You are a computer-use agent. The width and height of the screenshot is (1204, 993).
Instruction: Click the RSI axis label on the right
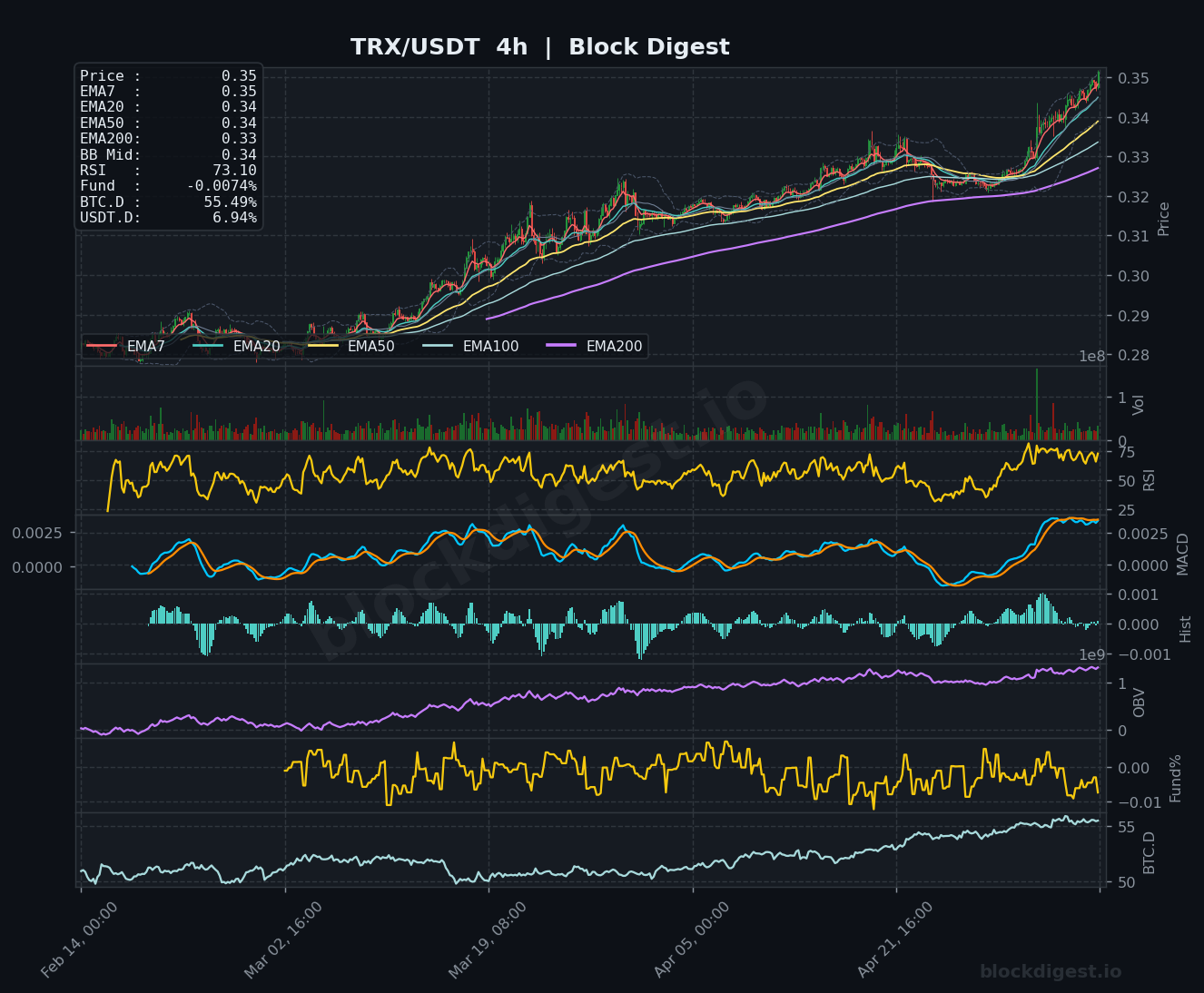[1149, 480]
